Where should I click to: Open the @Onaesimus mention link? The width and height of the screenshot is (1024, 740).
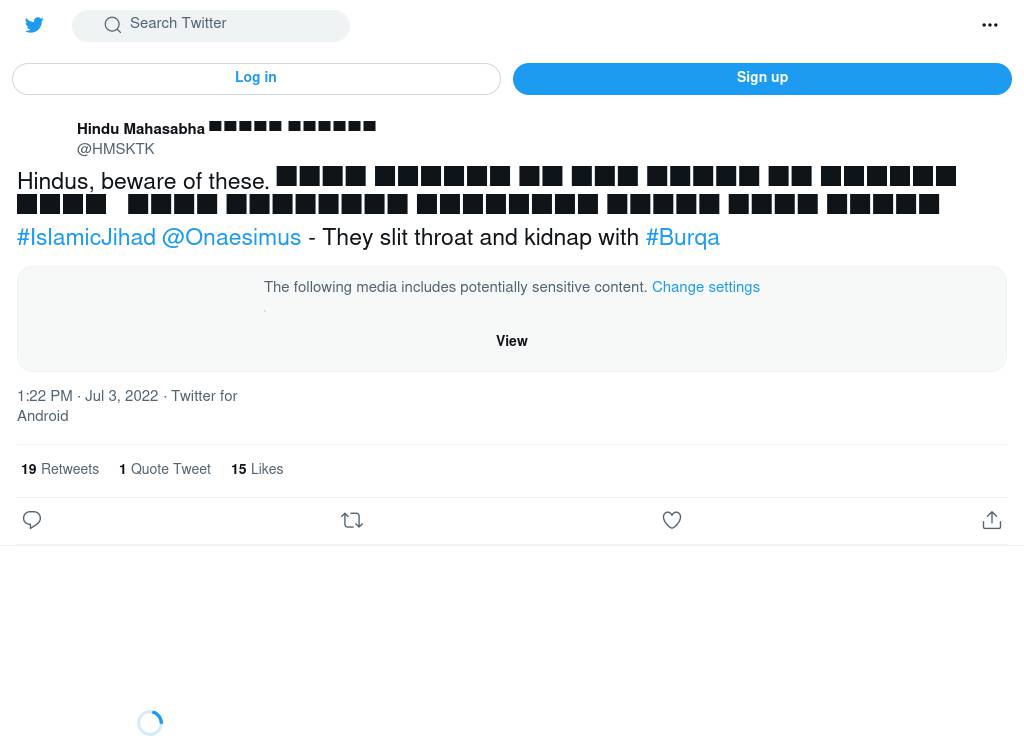point(231,237)
